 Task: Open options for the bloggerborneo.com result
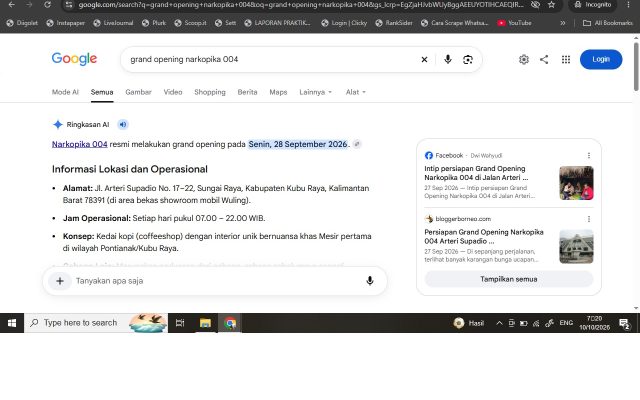point(589,219)
